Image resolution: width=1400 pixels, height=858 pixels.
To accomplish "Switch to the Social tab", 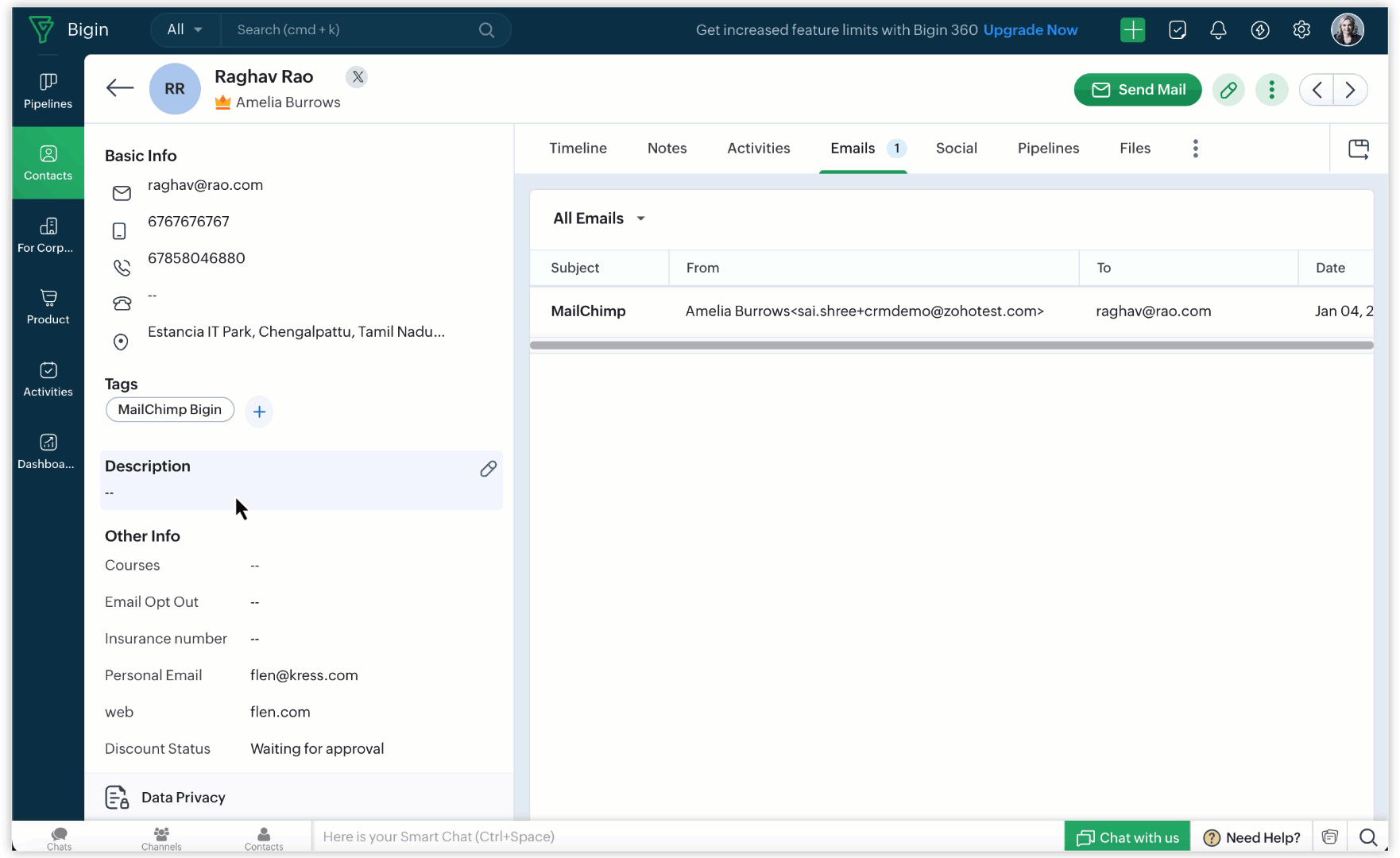I will pyautogui.click(x=957, y=149).
